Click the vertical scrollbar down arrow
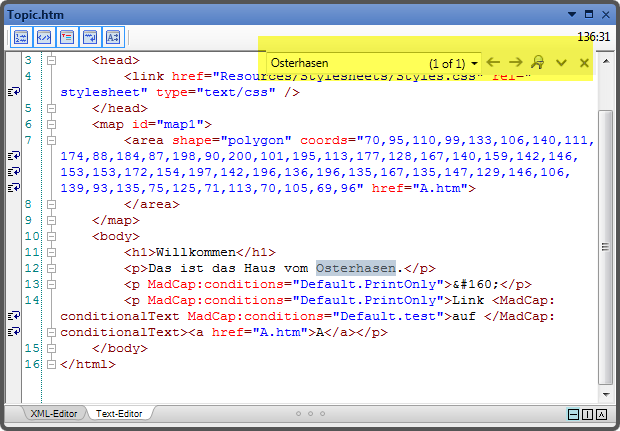 coord(604,397)
